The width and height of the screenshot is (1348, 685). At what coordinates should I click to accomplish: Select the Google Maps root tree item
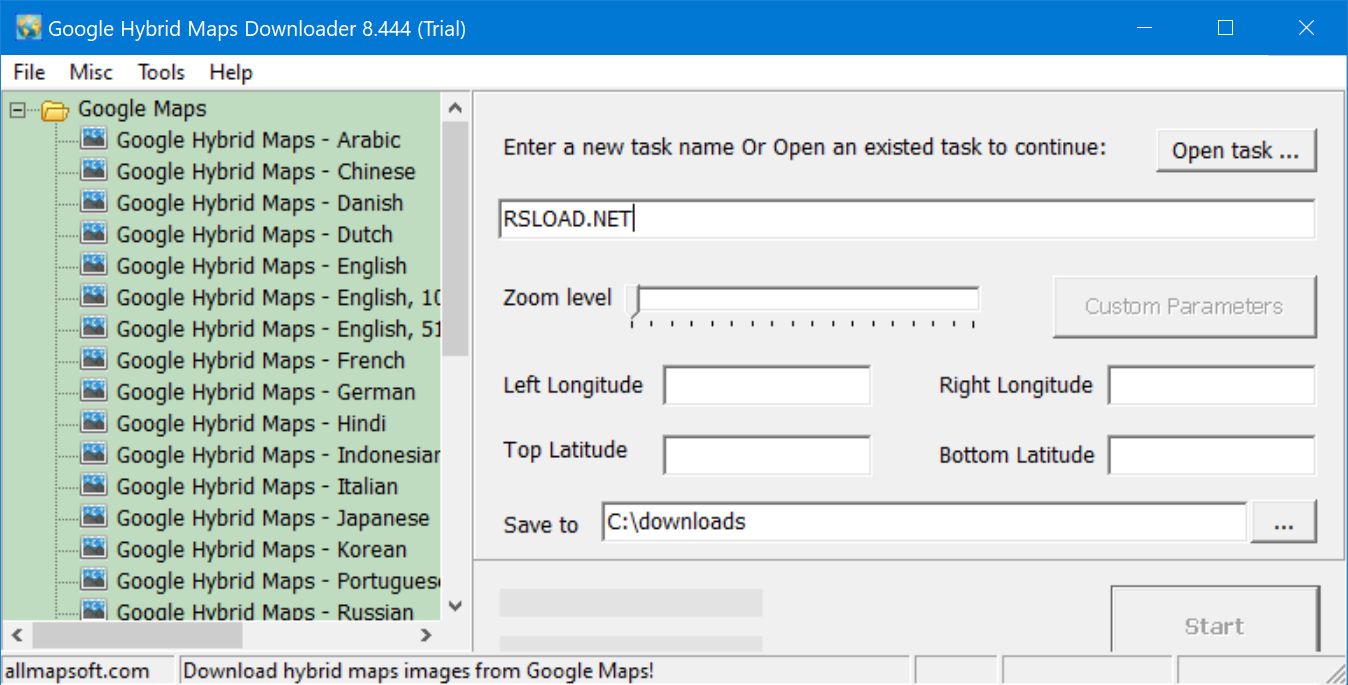click(142, 109)
